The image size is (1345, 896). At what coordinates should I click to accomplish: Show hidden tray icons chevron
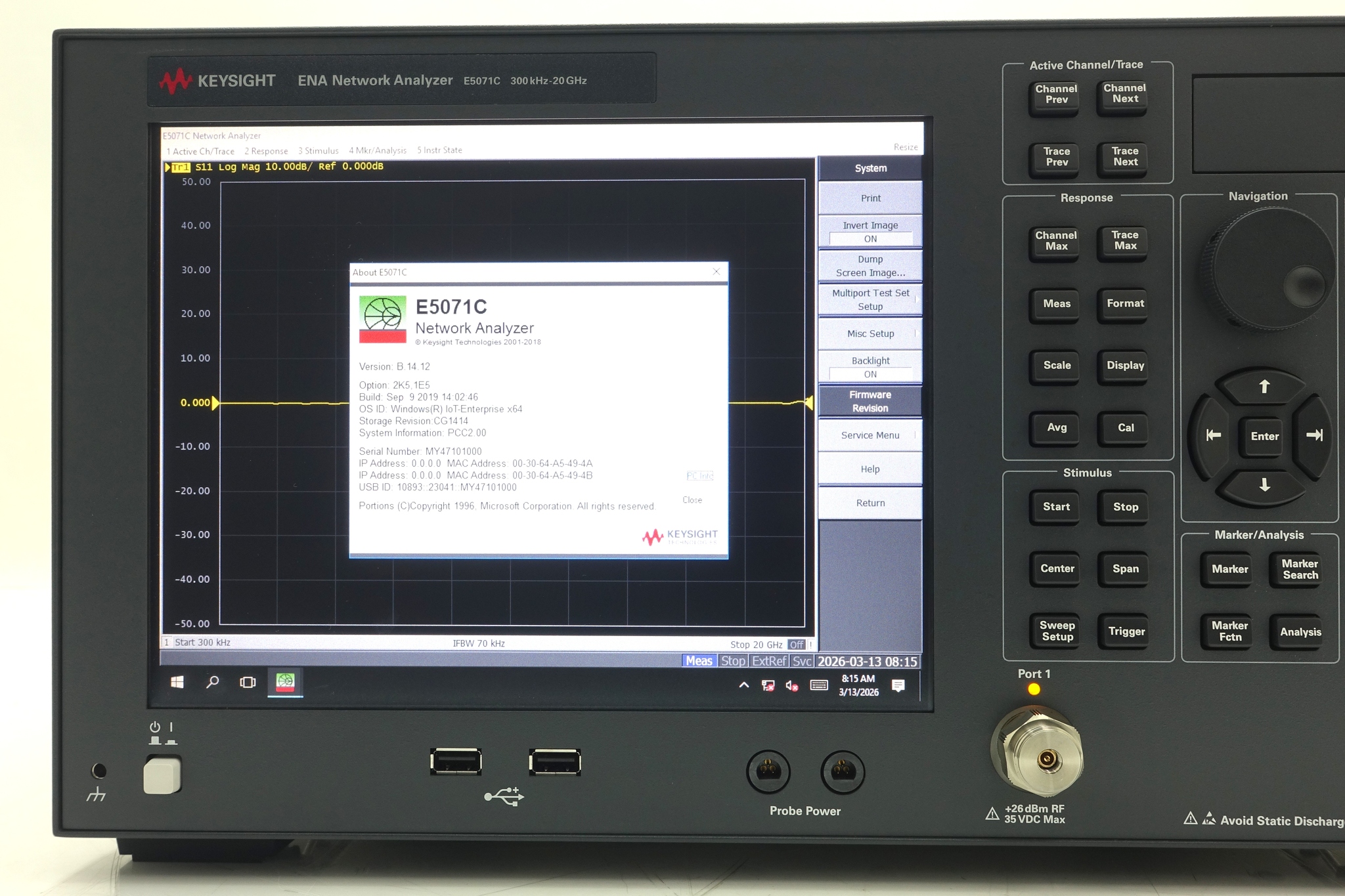pyautogui.click(x=744, y=685)
